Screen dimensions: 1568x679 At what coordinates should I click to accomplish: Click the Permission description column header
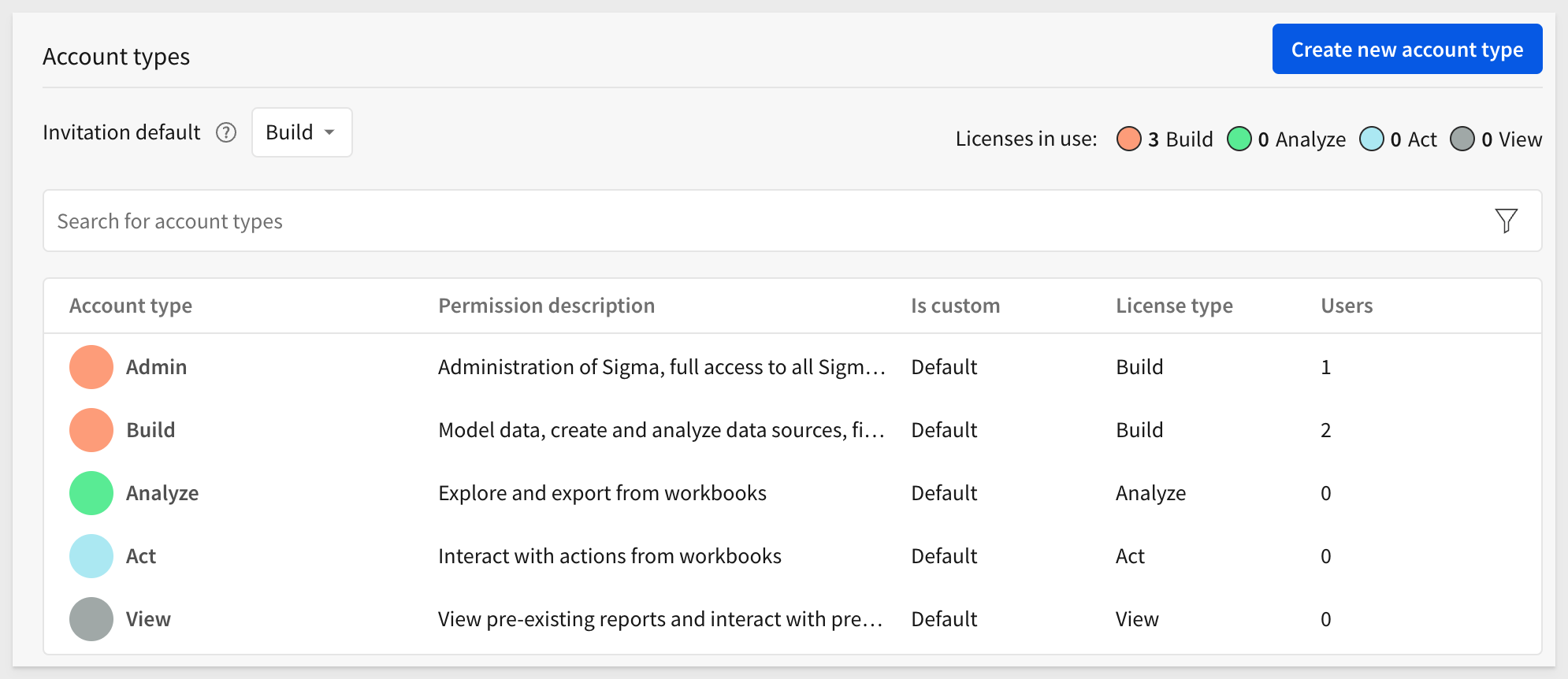click(x=546, y=306)
